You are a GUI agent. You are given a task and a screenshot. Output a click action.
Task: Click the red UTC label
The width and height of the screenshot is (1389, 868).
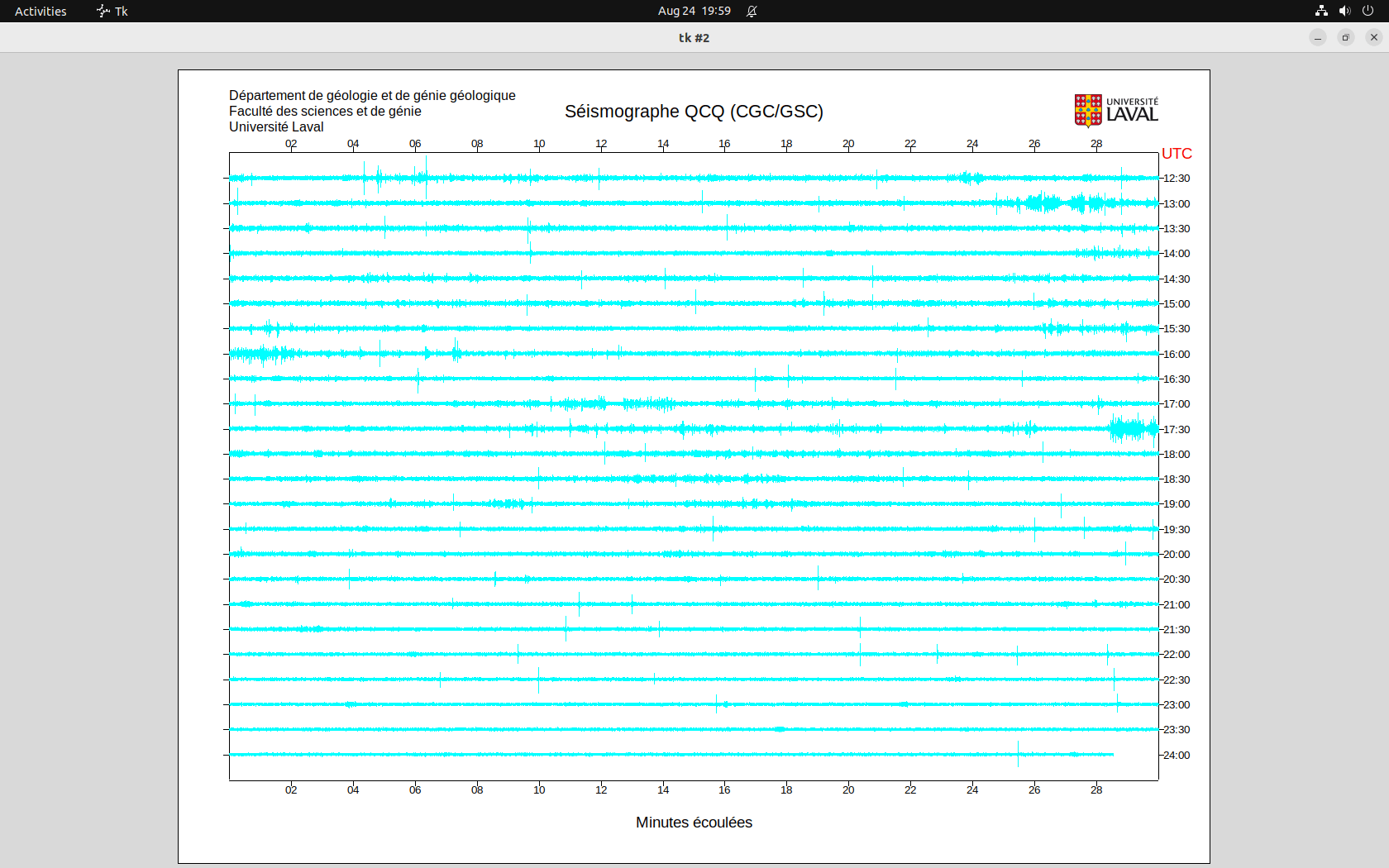[1177, 154]
